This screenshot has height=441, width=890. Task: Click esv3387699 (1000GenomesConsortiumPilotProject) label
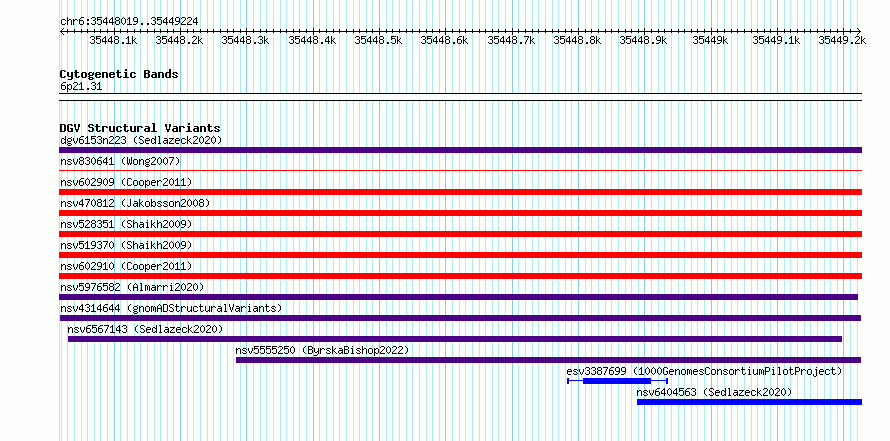coord(704,371)
